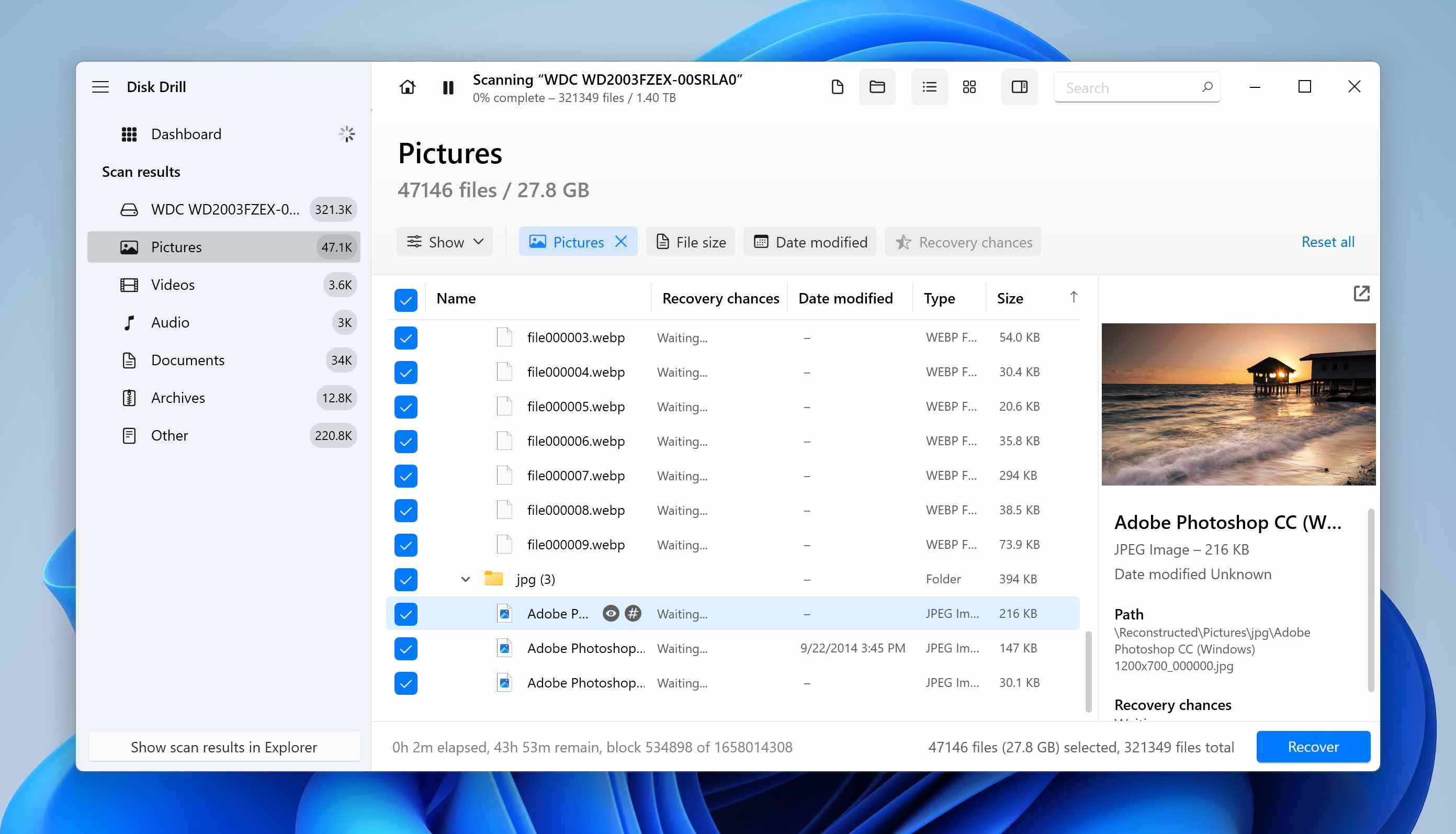Toggle the jpg (3) folder checkbox

(405, 579)
